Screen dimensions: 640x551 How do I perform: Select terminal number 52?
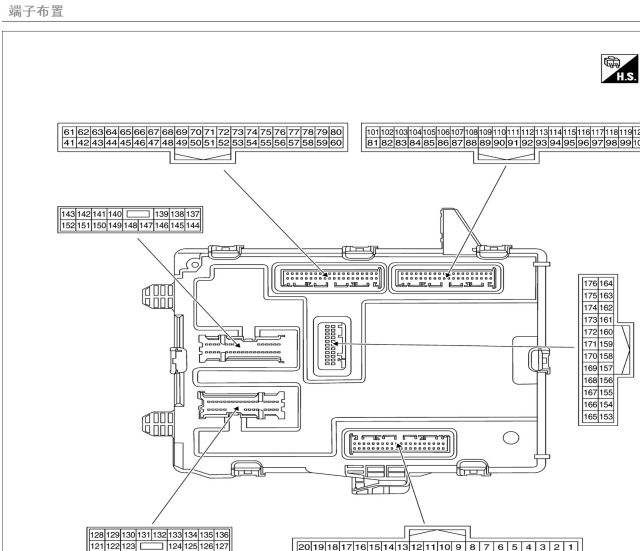tap(223, 143)
